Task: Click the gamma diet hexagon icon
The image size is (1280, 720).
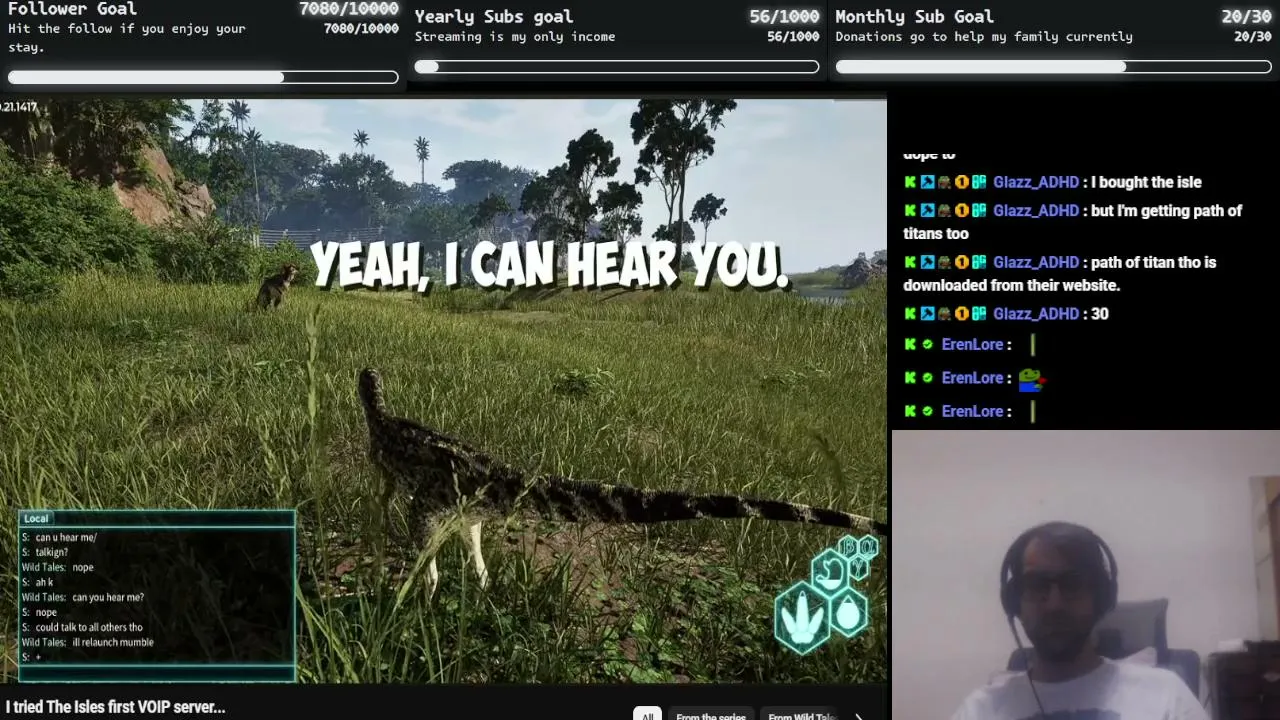Action: pyautogui.click(x=858, y=567)
